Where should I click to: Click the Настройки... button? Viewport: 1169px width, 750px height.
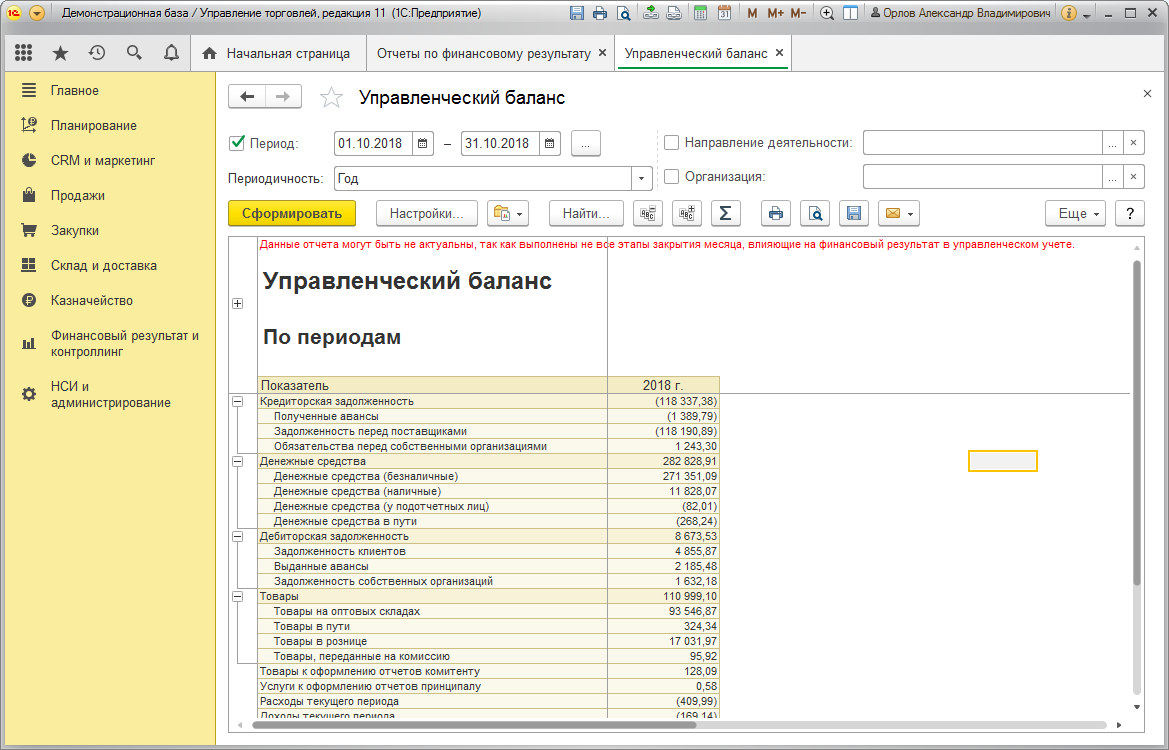(426, 213)
